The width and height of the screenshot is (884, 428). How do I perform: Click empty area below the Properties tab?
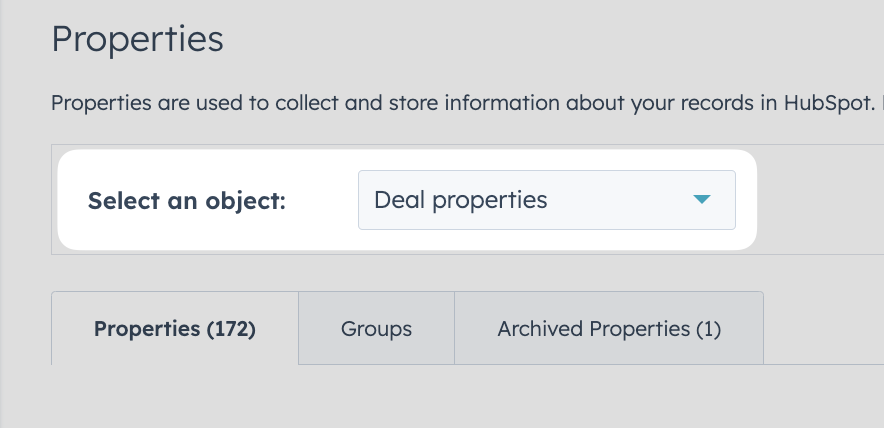pyautogui.click(x=175, y=396)
